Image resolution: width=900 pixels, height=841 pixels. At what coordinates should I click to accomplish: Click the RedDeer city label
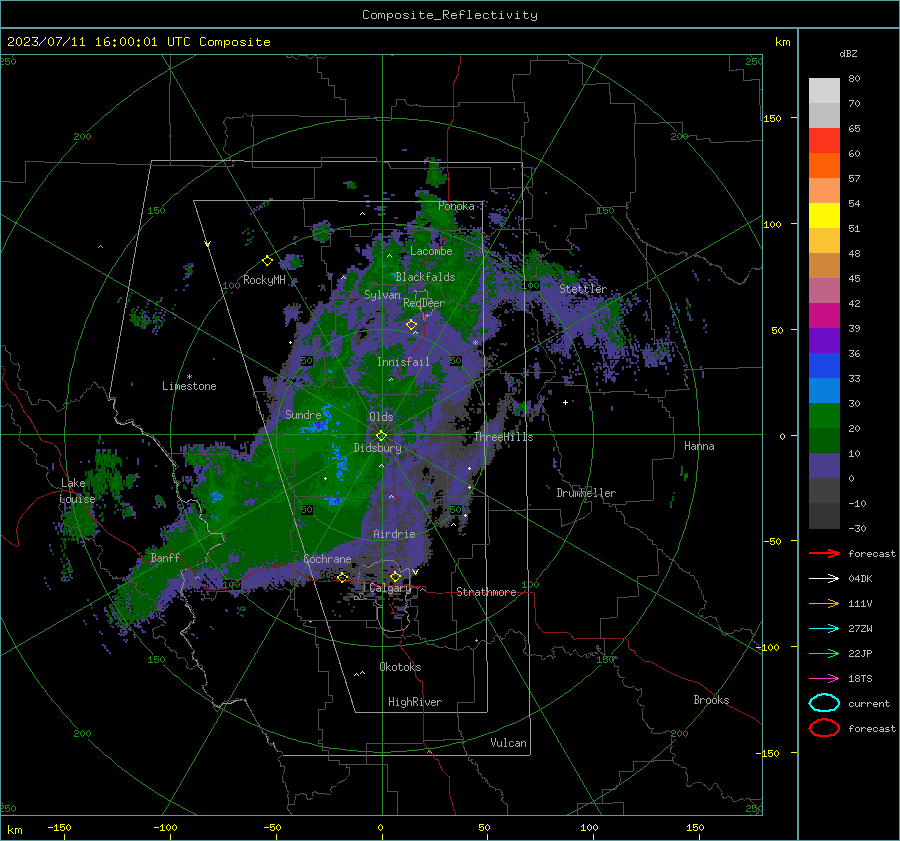point(424,303)
